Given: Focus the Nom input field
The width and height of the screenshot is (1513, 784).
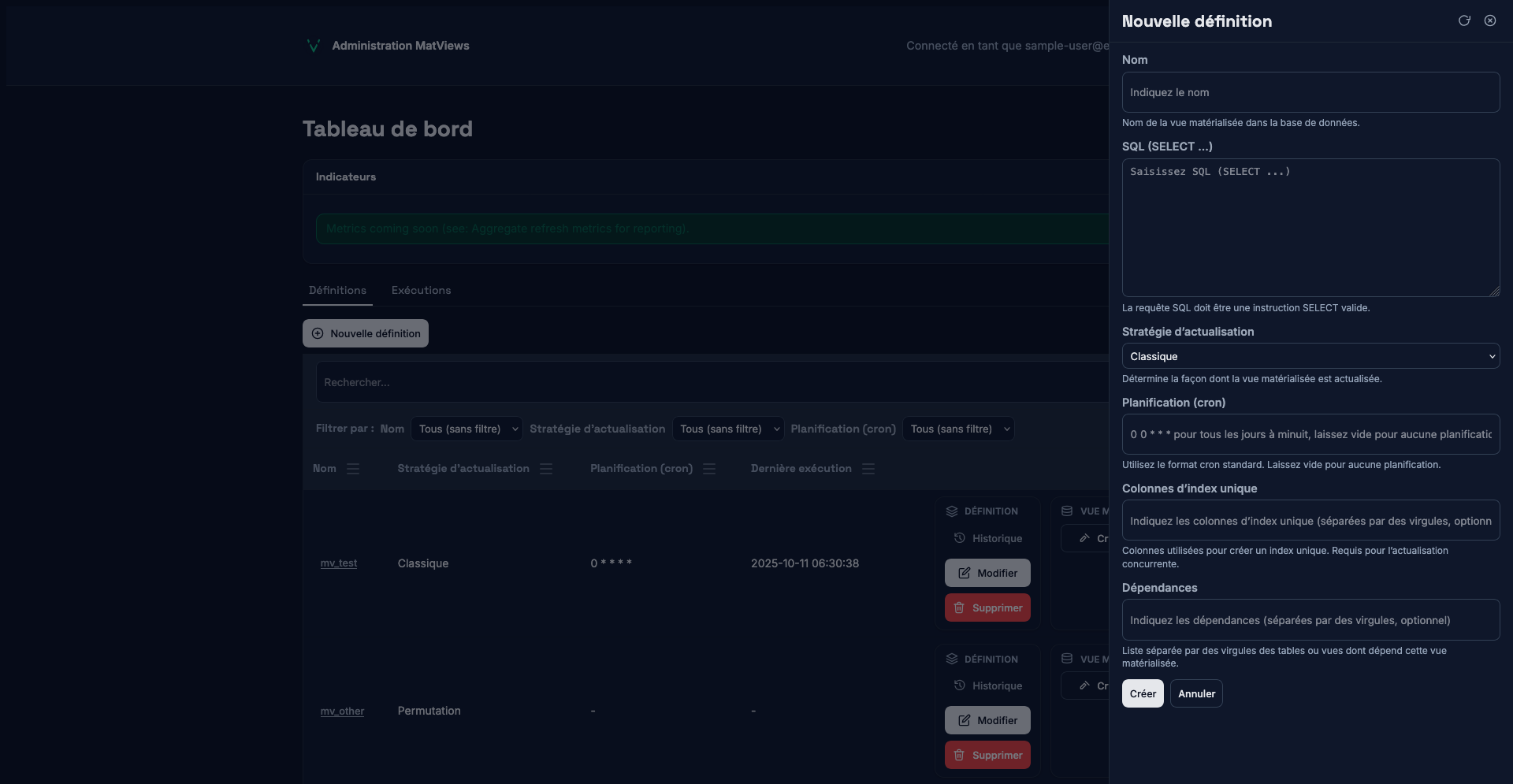Looking at the screenshot, I should (1310, 92).
